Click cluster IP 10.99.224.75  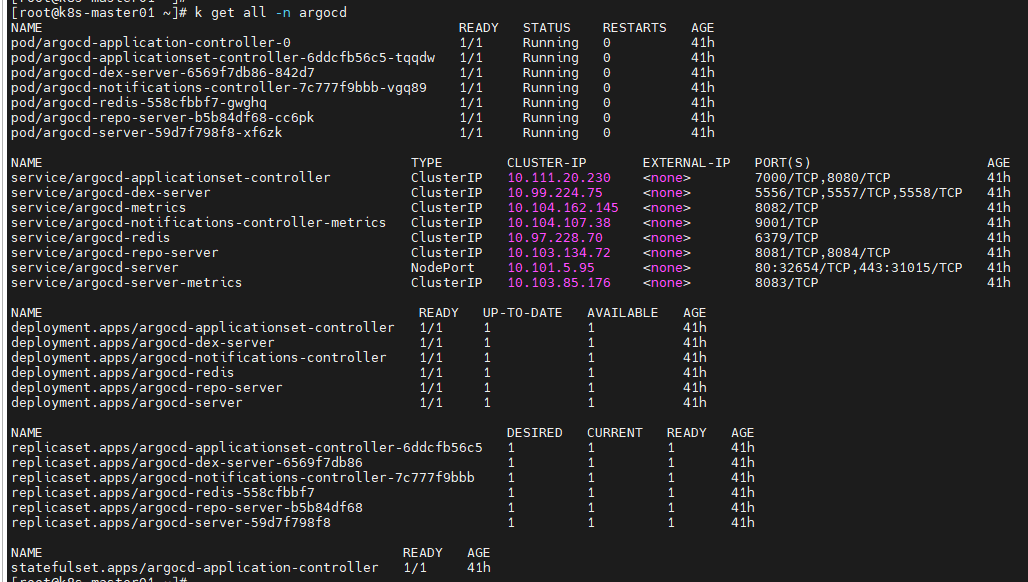555,193
